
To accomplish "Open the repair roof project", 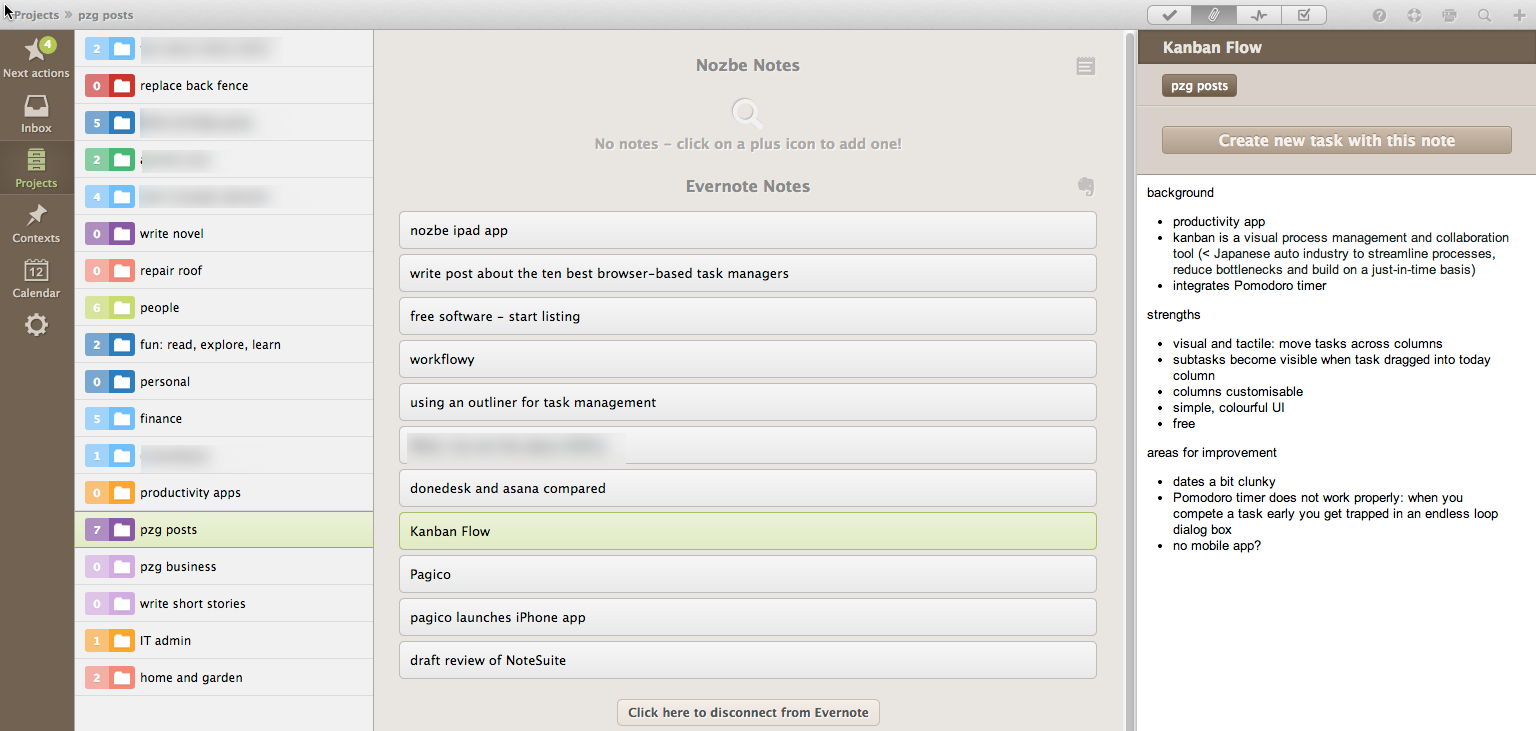I will pyautogui.click(x=224, y=270).
